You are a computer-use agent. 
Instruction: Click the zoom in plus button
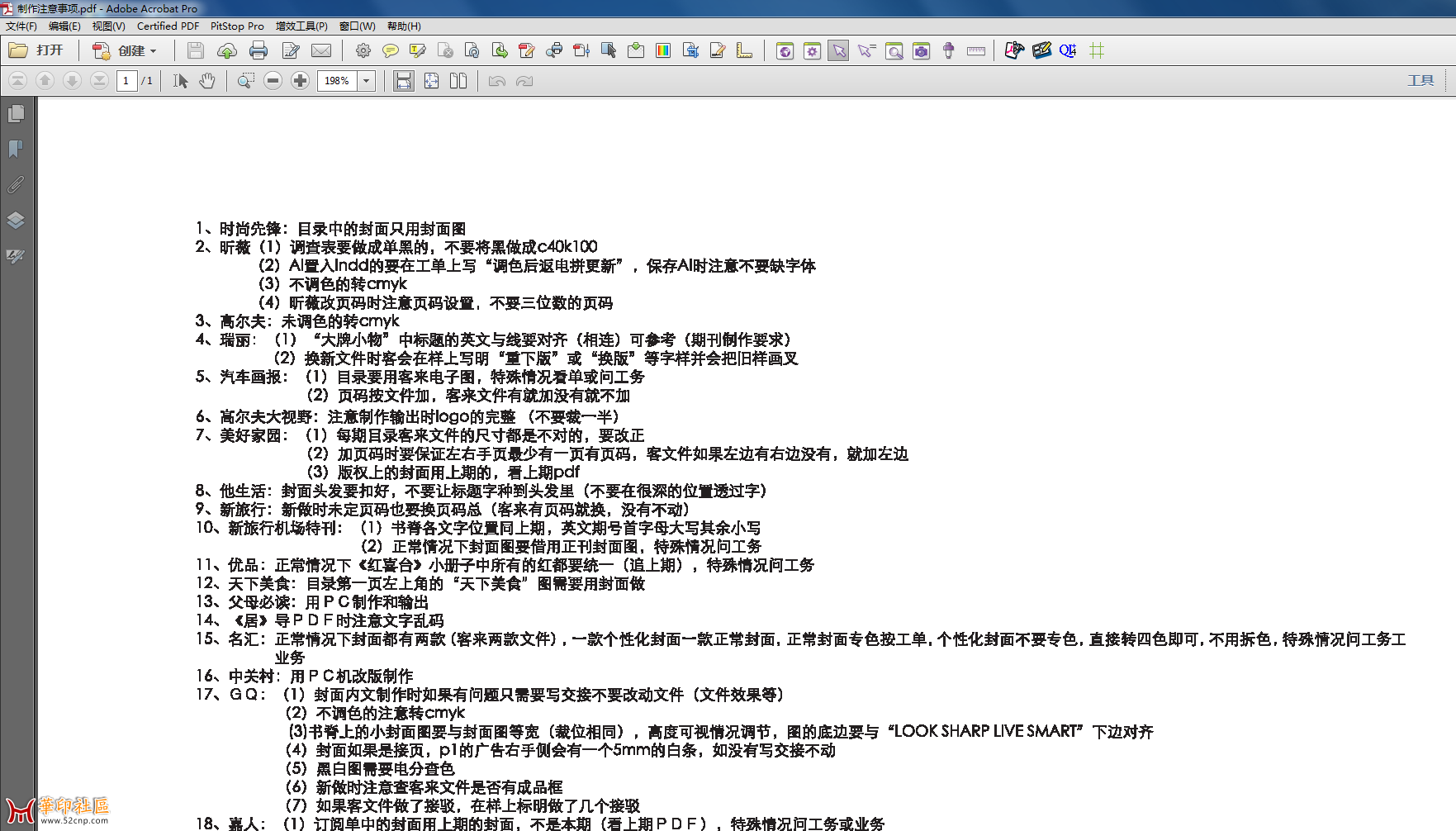pos(301,80)
